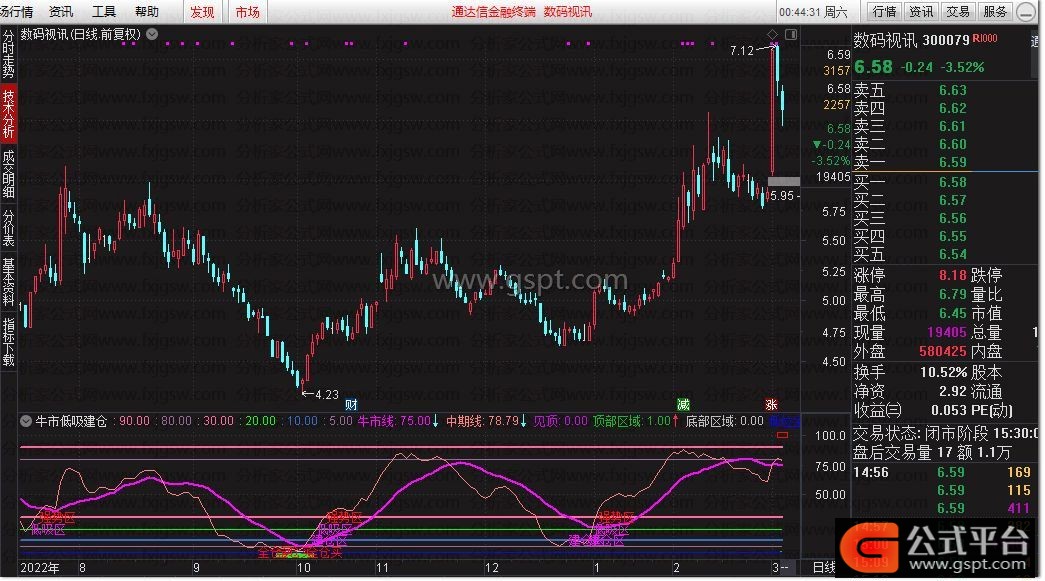Image resolution: width=1045 pixels, height=581 pixels.
Task: Click the 行情 button at top right
Action: [884, 11]
